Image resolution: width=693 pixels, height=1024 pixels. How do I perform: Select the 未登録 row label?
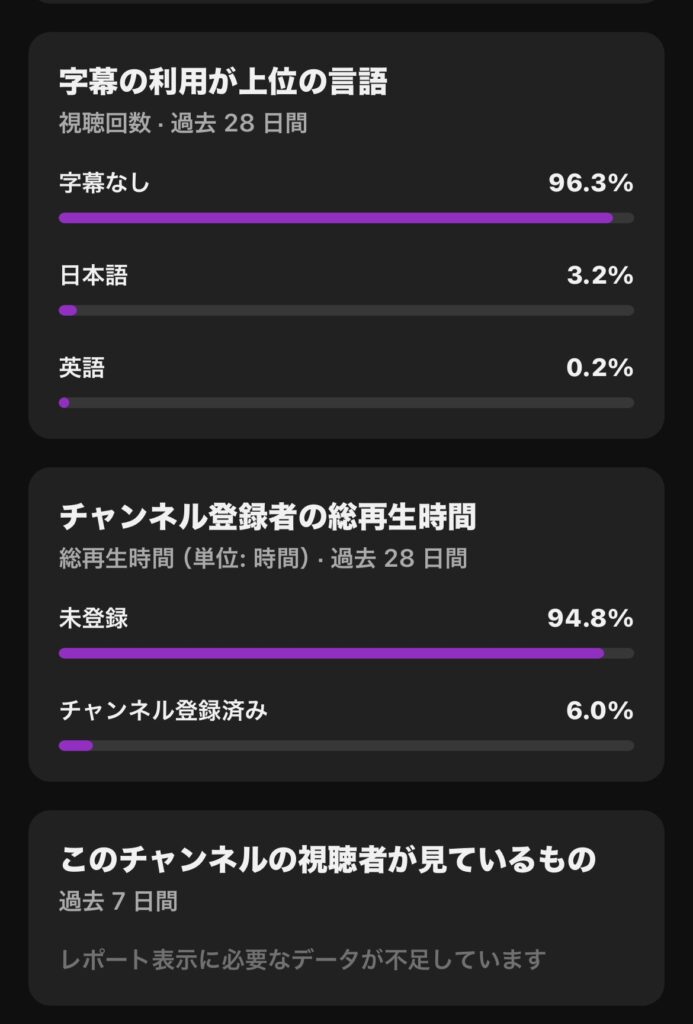93,618
